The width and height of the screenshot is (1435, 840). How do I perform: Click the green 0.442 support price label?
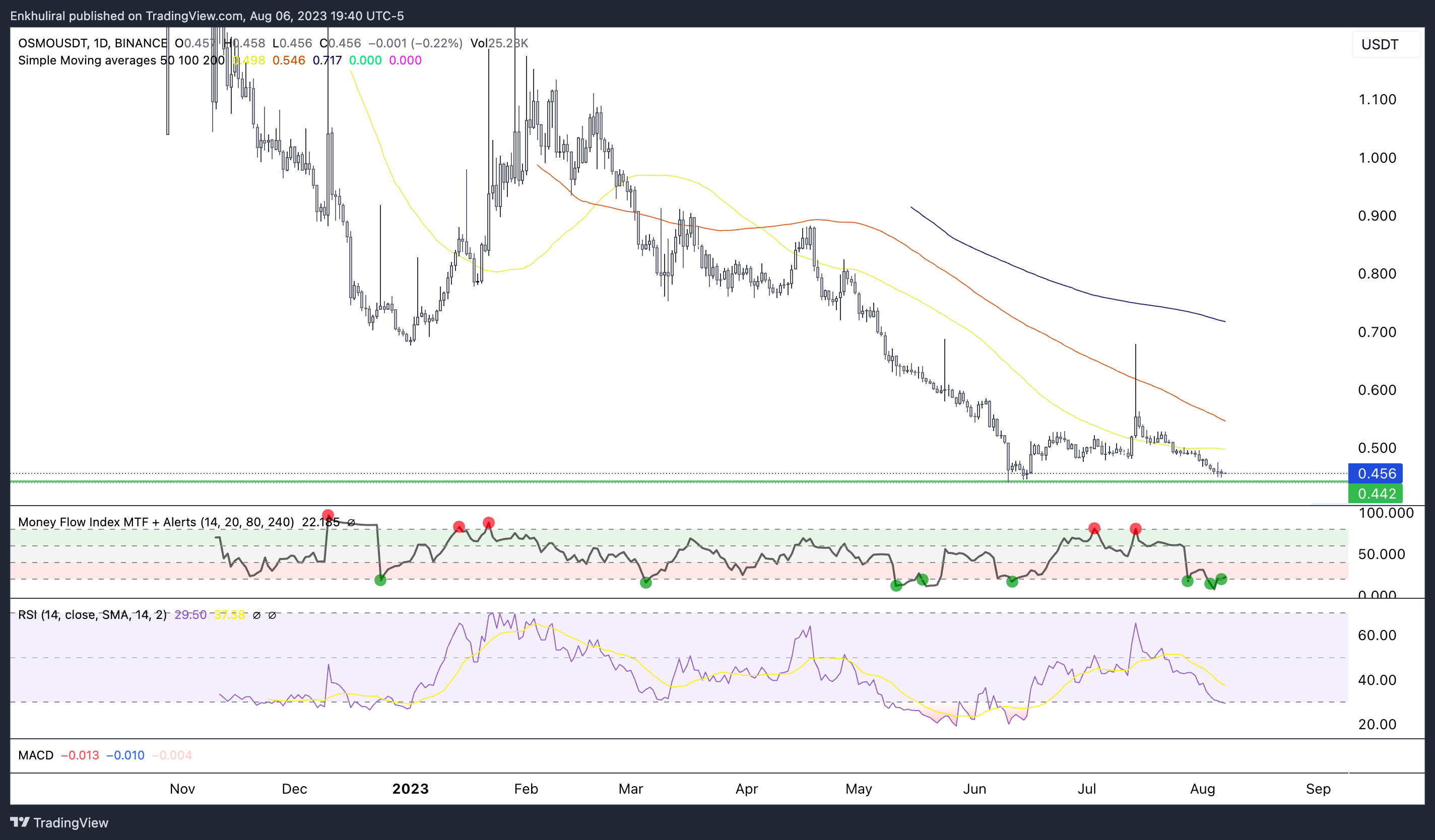1376,494
